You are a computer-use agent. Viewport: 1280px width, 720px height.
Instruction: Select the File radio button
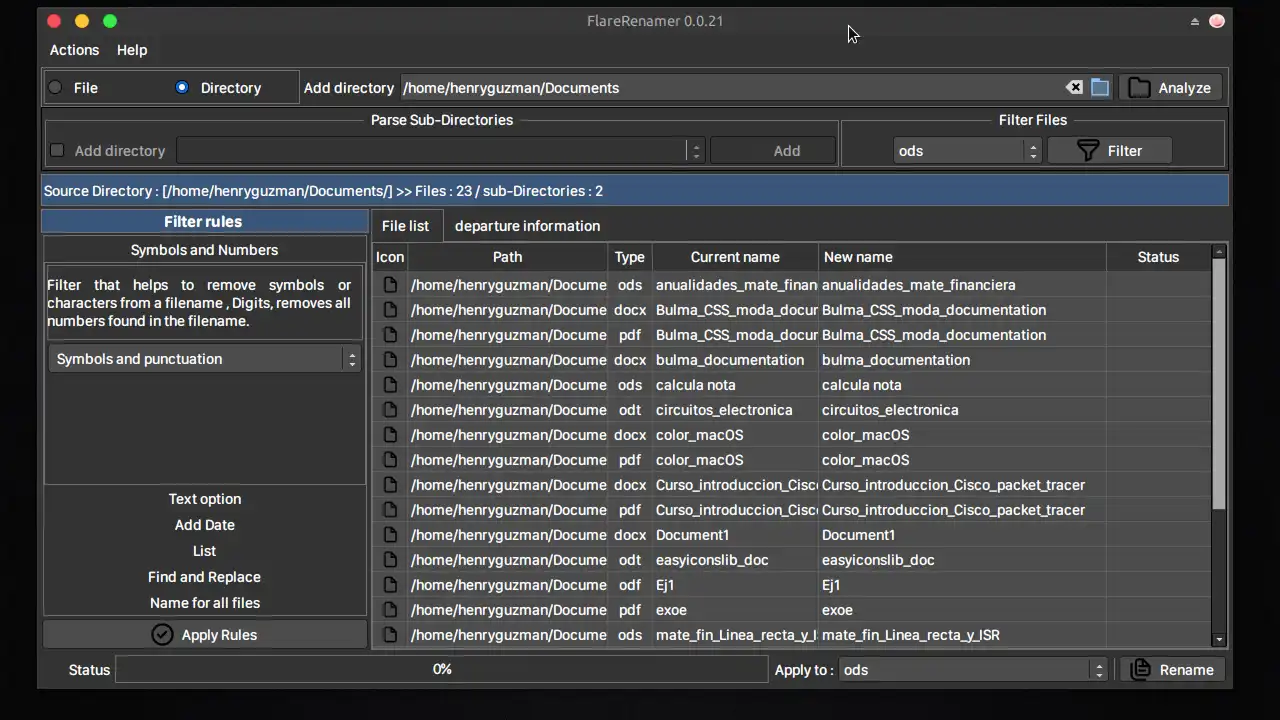[56, 88]
